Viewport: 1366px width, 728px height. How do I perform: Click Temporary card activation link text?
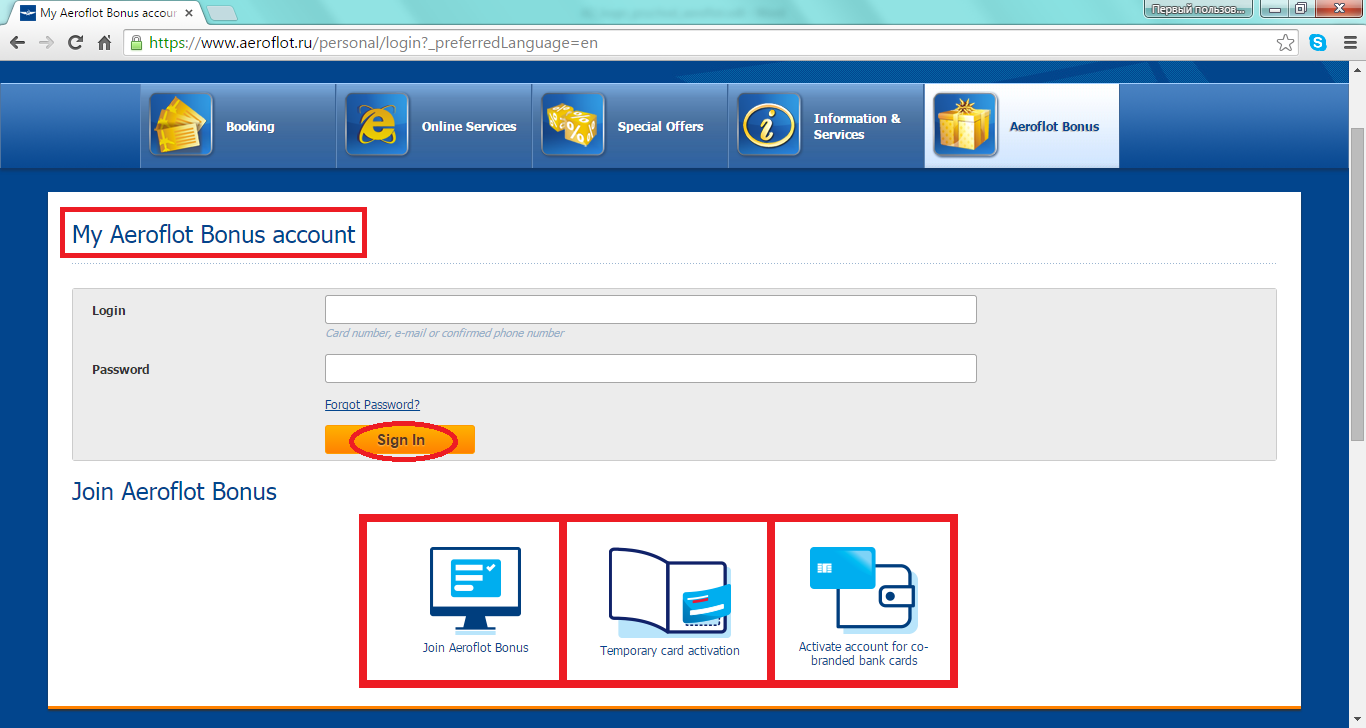tap(670, 651)
